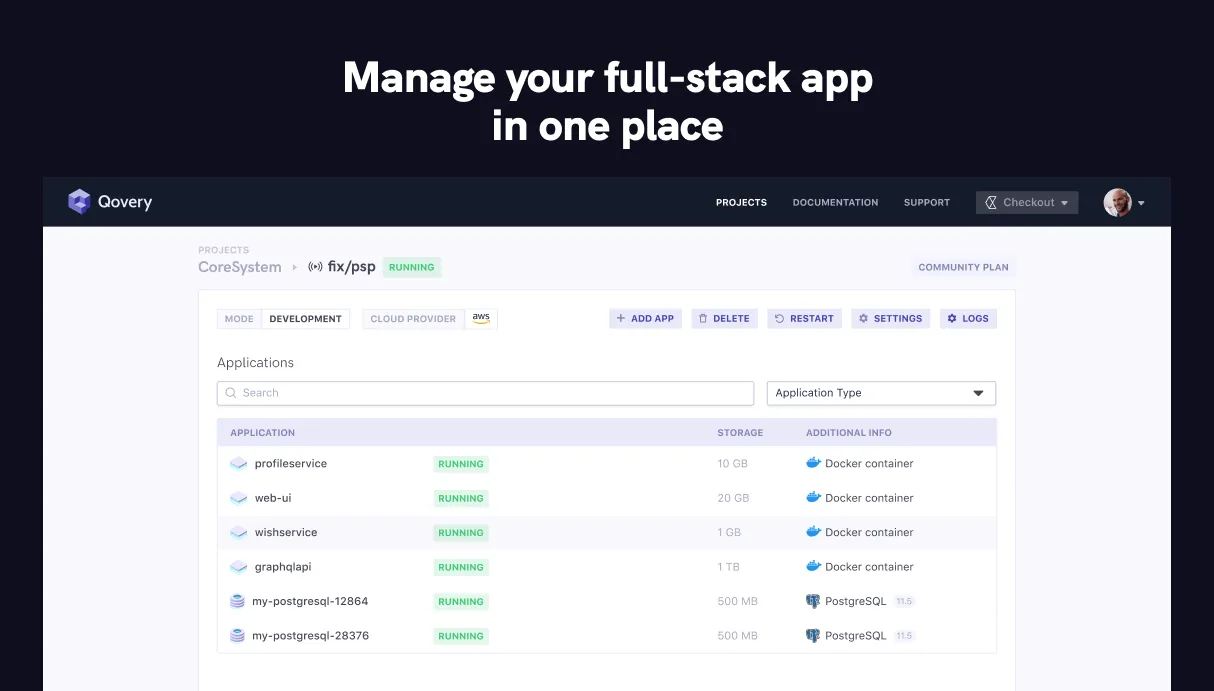Click the user avatar photo
The width and height of the screenshot is (1214, 691).
click(x=1117, y=202)
